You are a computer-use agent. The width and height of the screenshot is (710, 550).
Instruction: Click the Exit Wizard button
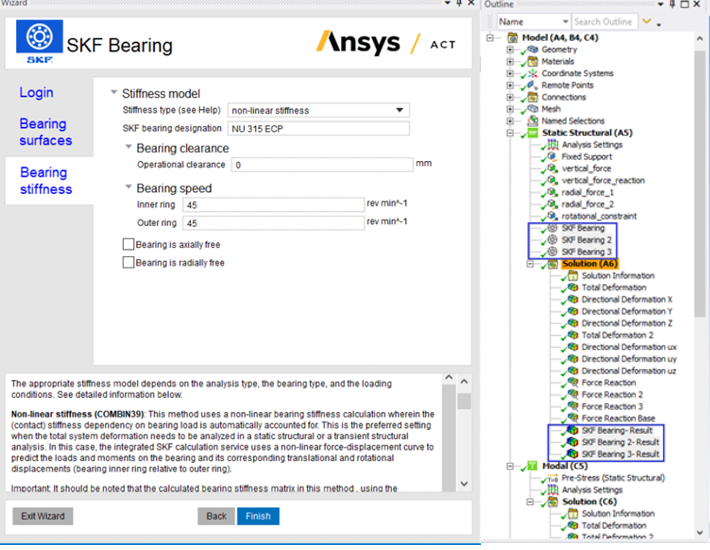[43, 516]
